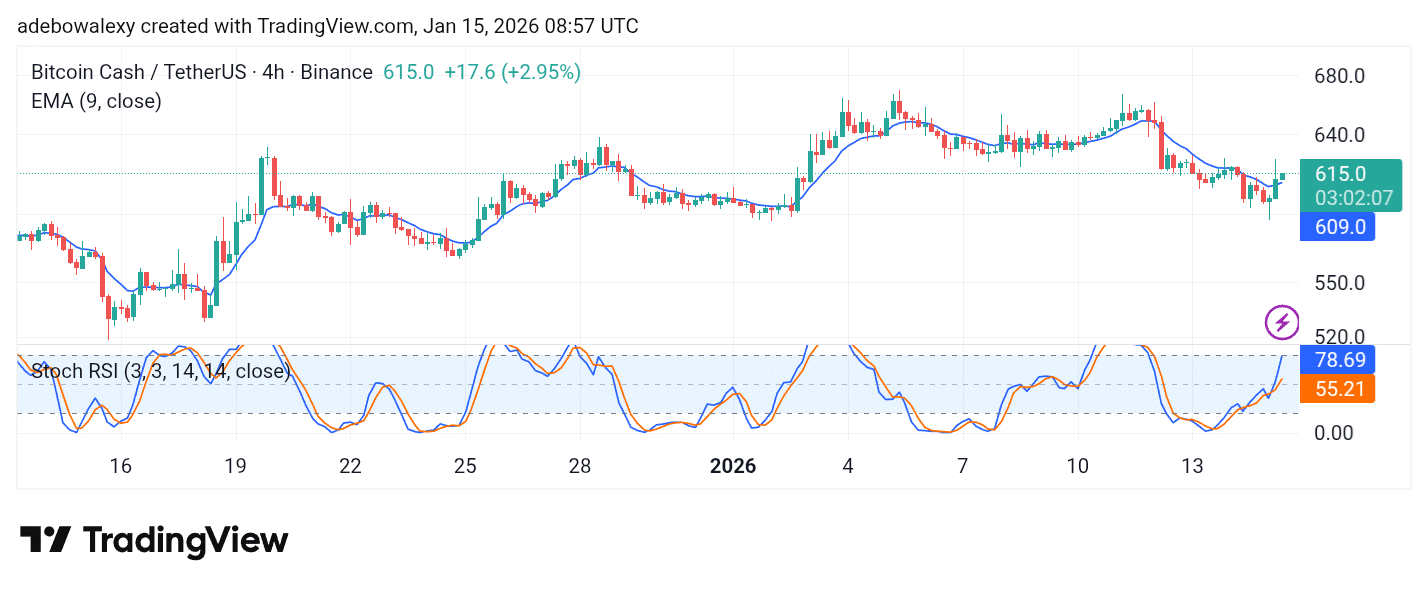Open the Stoch RSI indicator legend
The height and width of the screenshot is (591, 1428).
(x=160, y=372)
